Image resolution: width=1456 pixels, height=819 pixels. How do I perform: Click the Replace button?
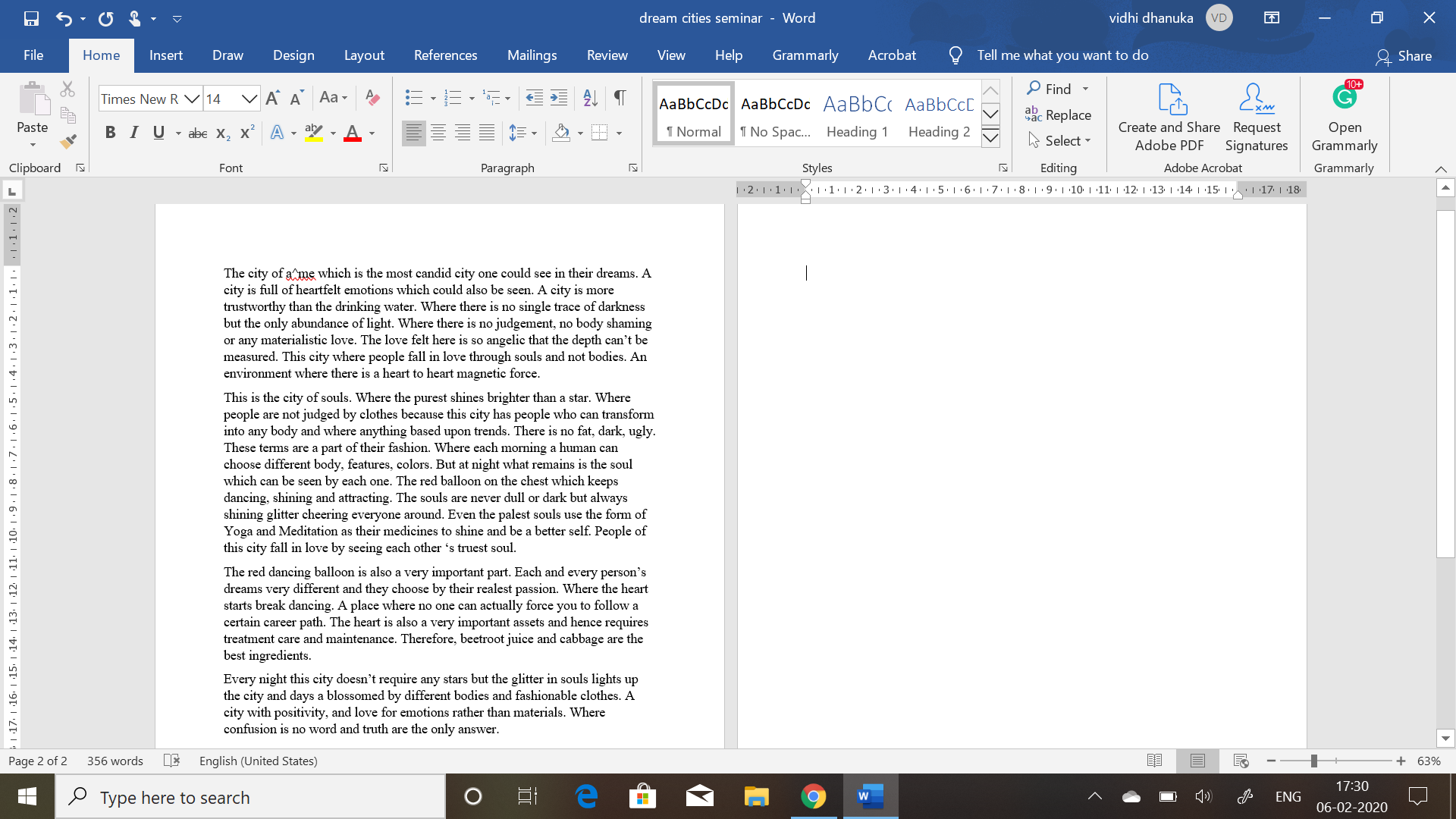(1059, 115)
